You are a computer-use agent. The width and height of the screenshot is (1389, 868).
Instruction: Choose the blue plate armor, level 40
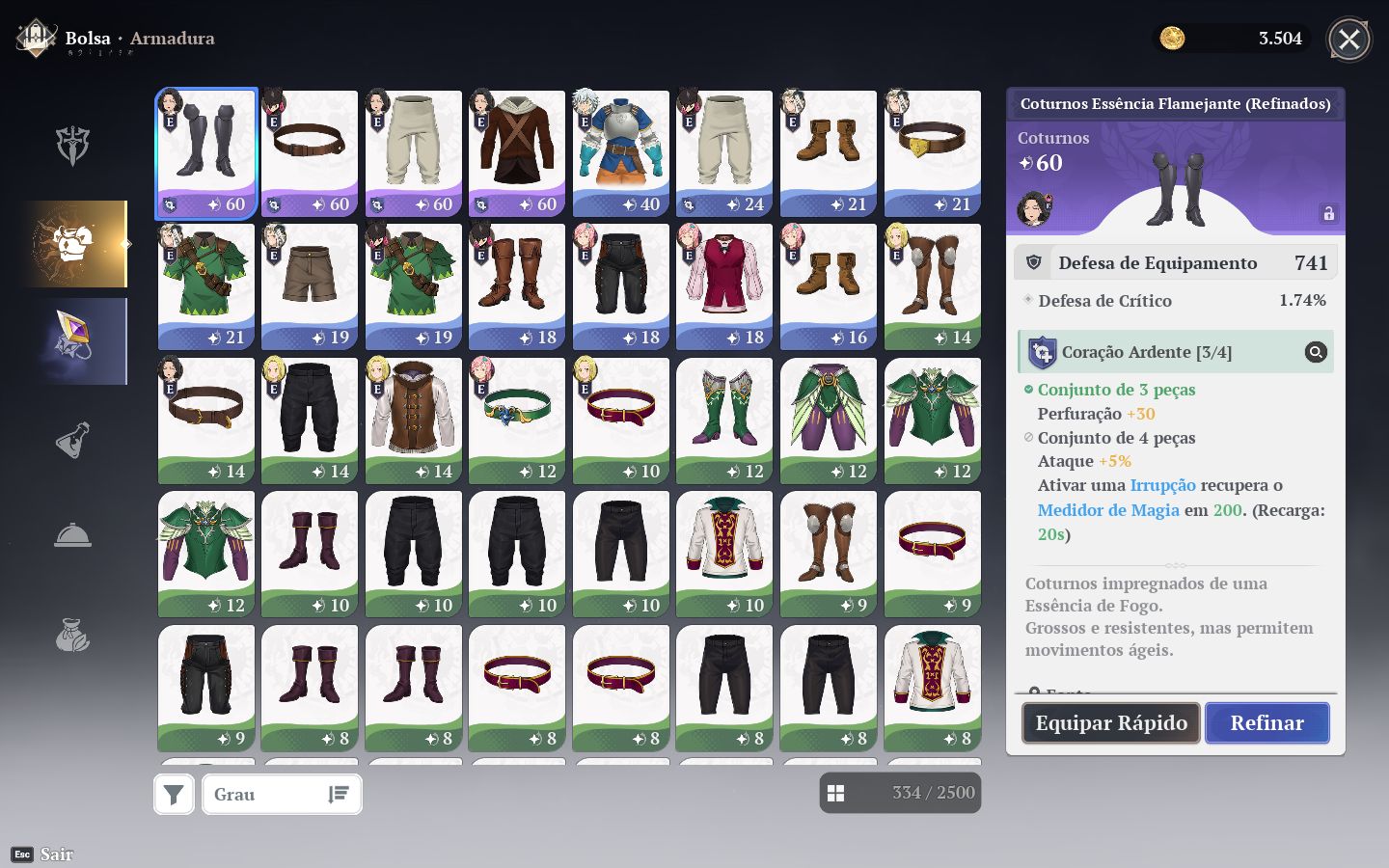621,154
